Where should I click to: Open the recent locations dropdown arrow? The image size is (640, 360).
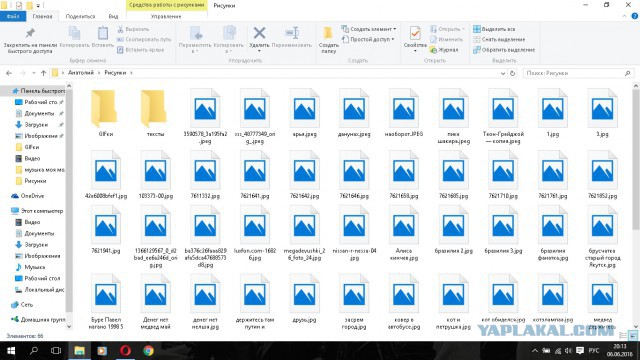pos(33,73)
